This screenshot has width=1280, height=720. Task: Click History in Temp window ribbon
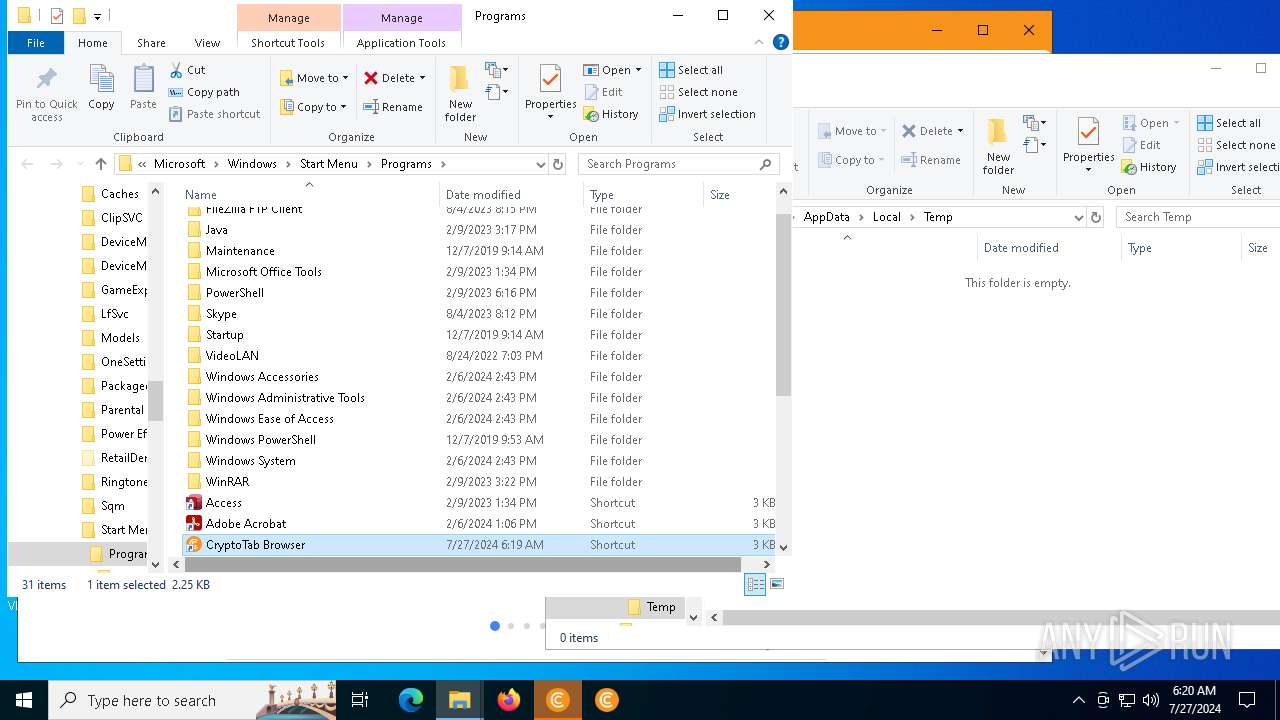pyautogui.click(x=1148, y=167)
